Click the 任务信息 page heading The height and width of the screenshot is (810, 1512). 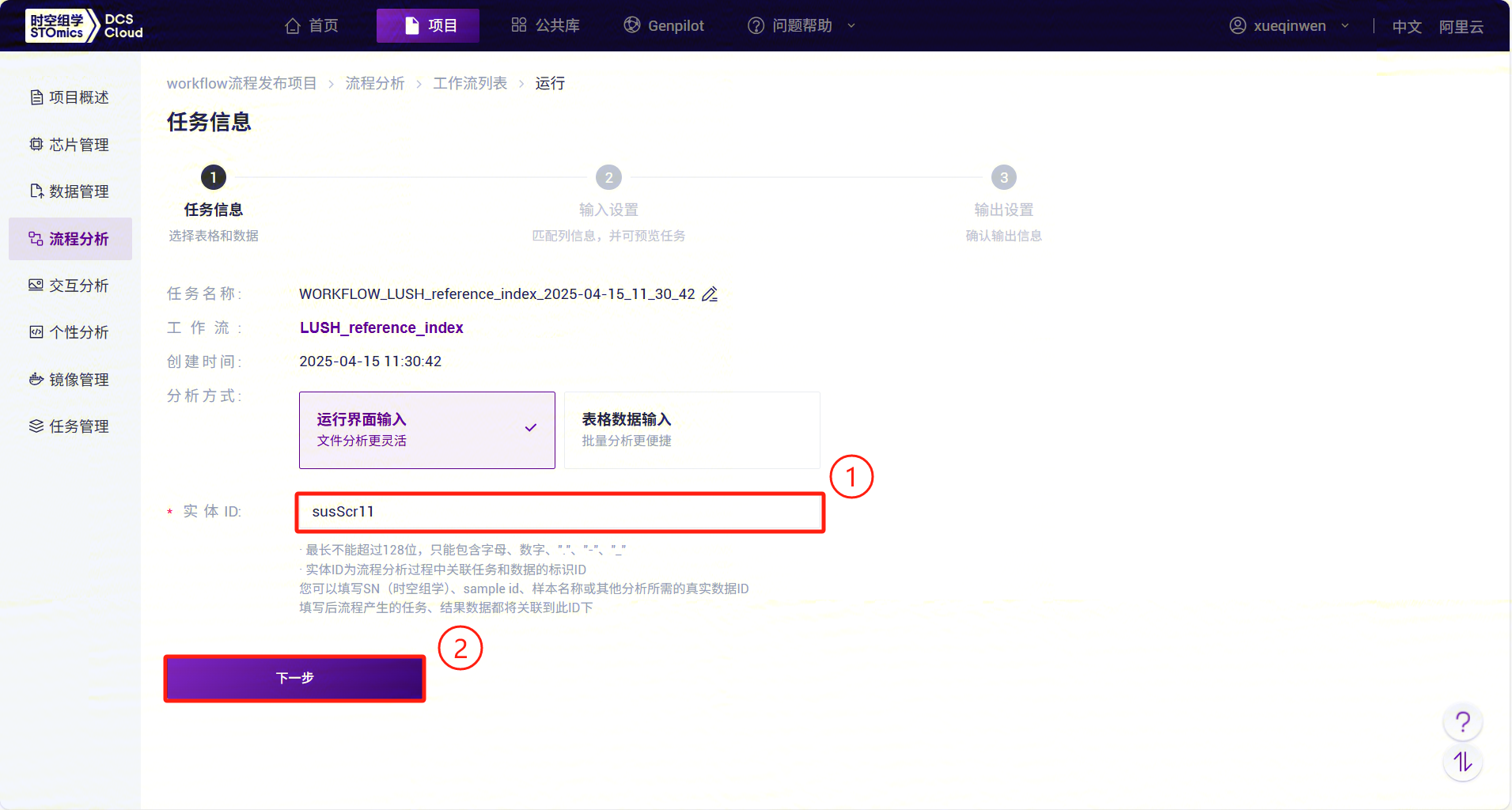click(x=209, y=122)
